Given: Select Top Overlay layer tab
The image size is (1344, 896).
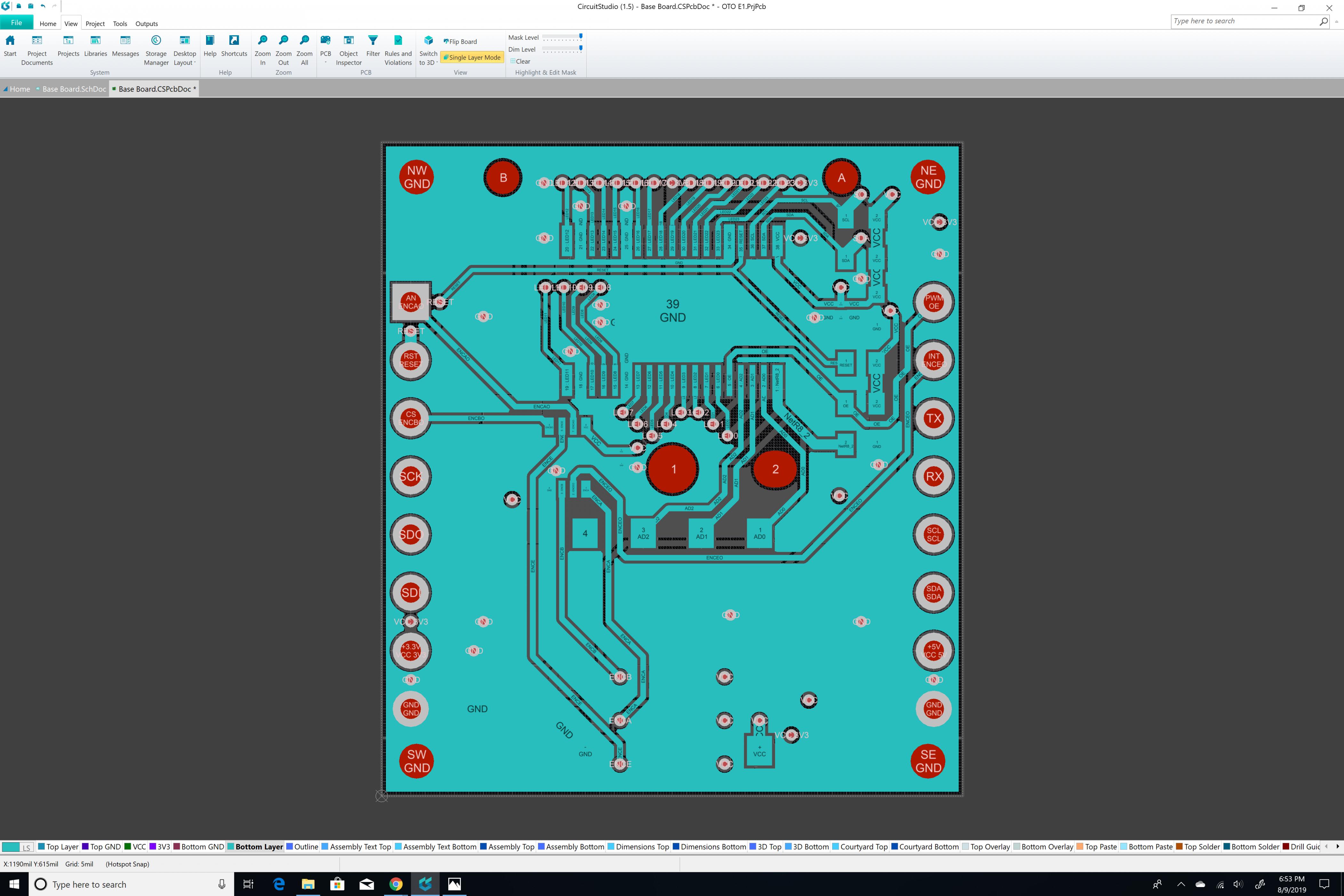Looking at the screenshot, I should [986, 847].
